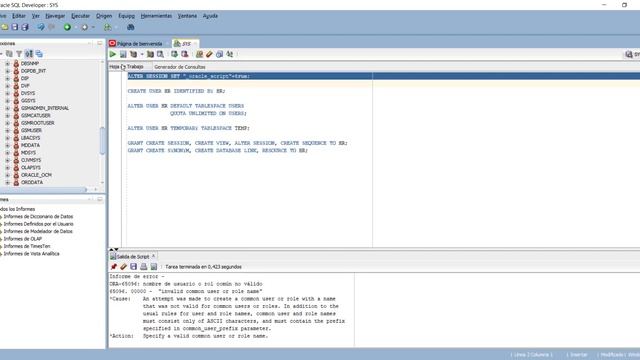
Task: Switch to Página de bienvenida tab
Action: (139, 43)
